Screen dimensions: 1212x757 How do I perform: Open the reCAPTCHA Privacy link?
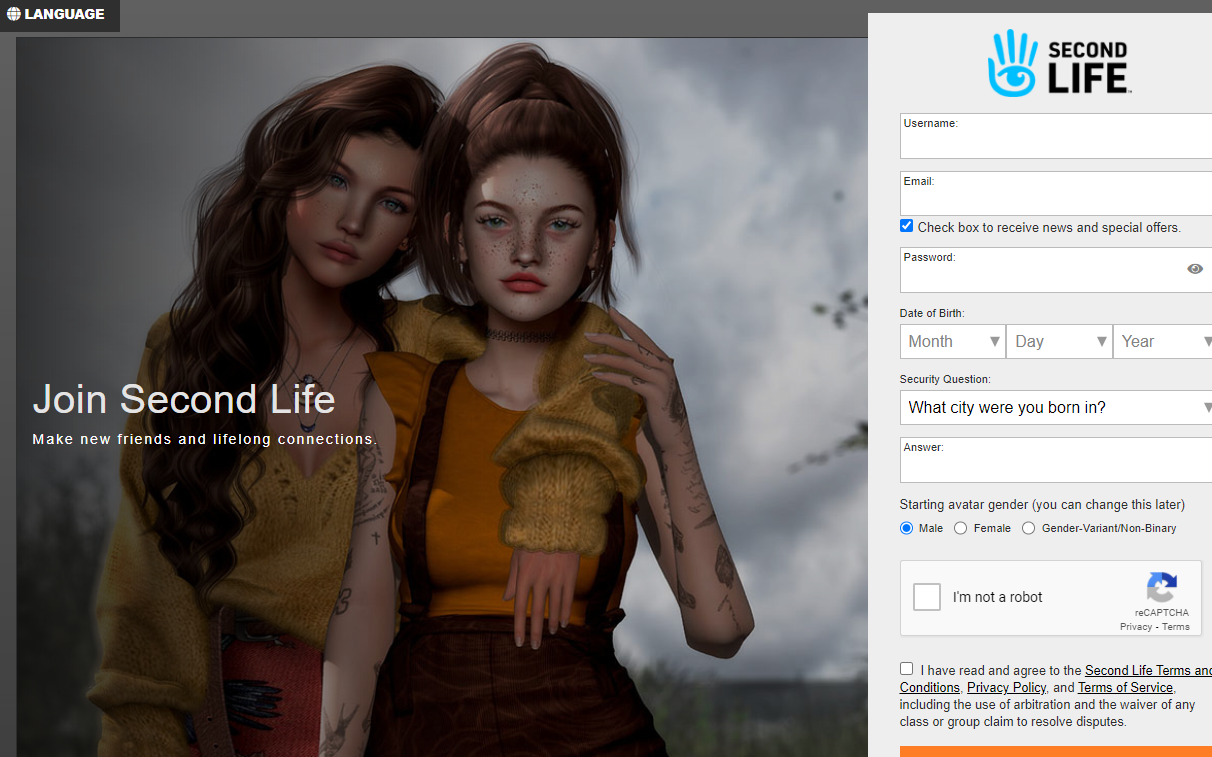pos(1136,627)
